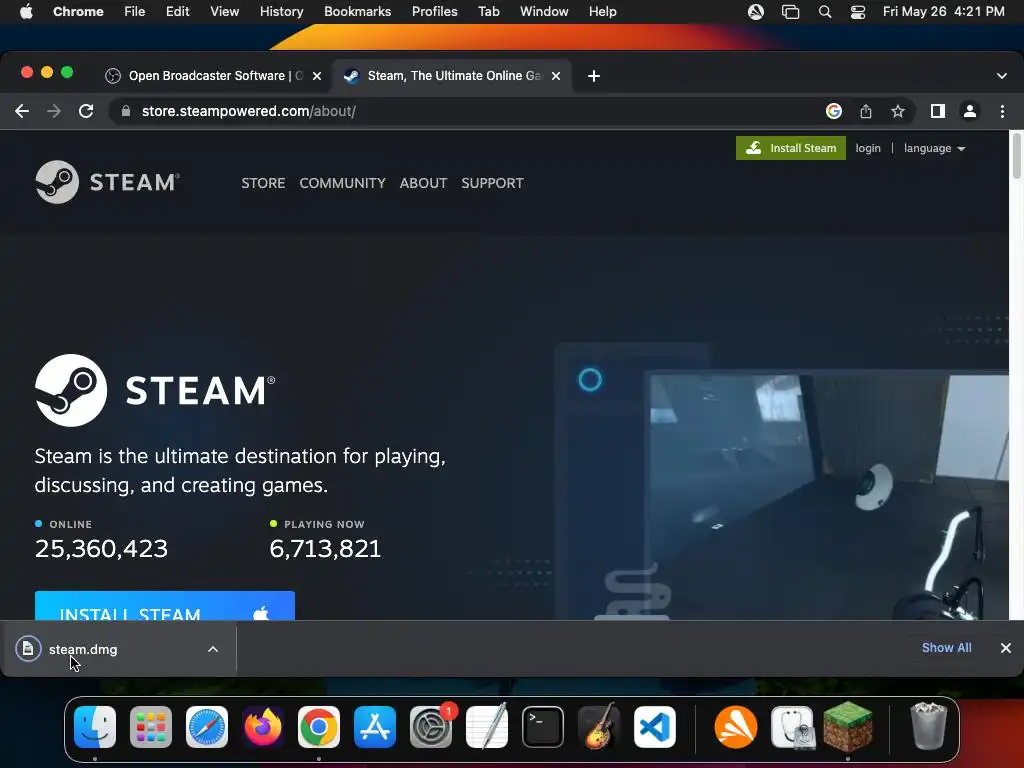
Task: Launch Visual Studio Code from the Dock
Action: (x=655, y=727)
